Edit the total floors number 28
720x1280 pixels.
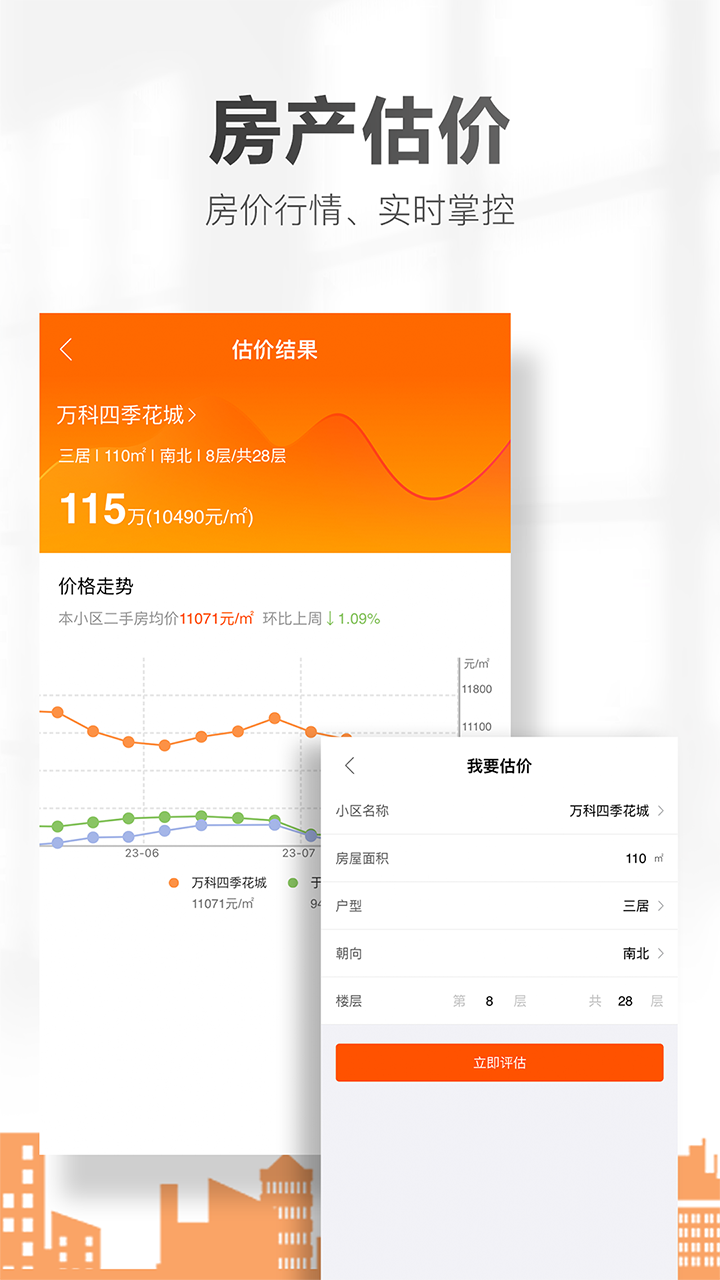tap(625, 1001)
